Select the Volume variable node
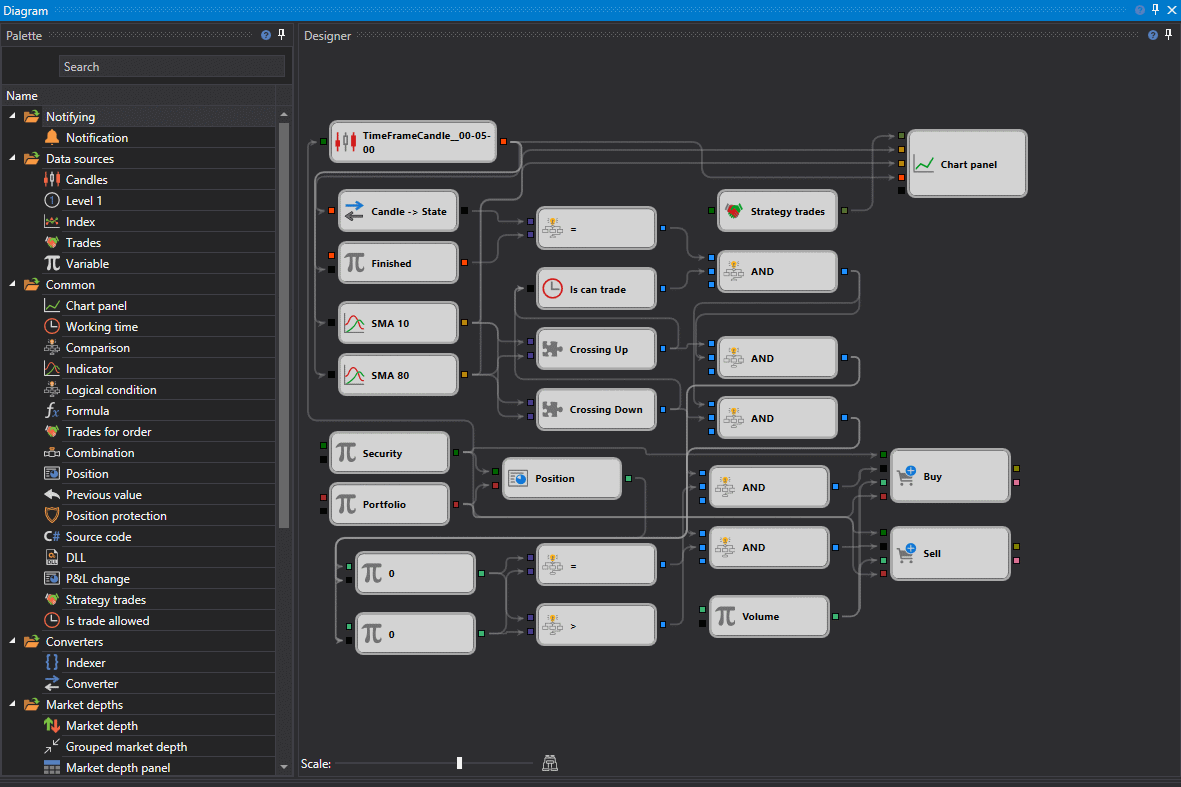The image size is (1181, 787). point(769,617)
